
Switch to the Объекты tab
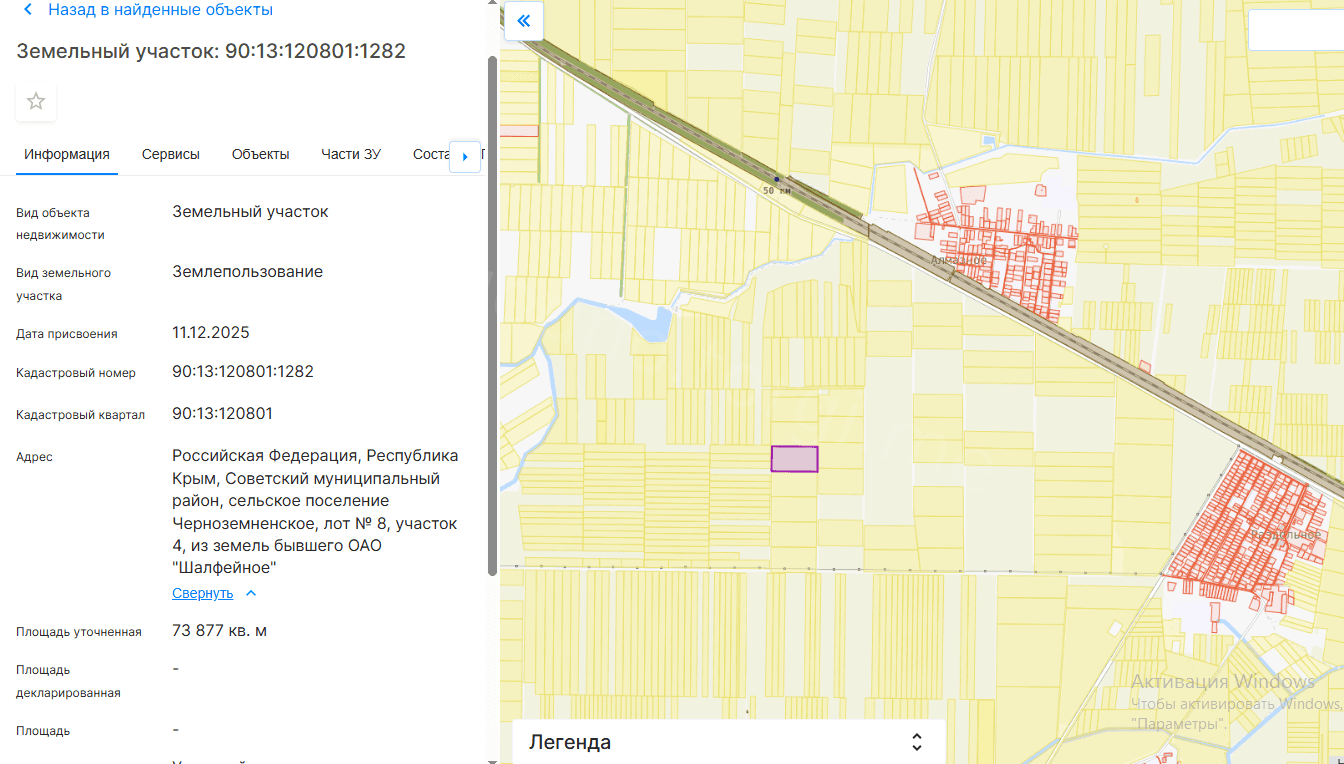click(x=260, y=154)
